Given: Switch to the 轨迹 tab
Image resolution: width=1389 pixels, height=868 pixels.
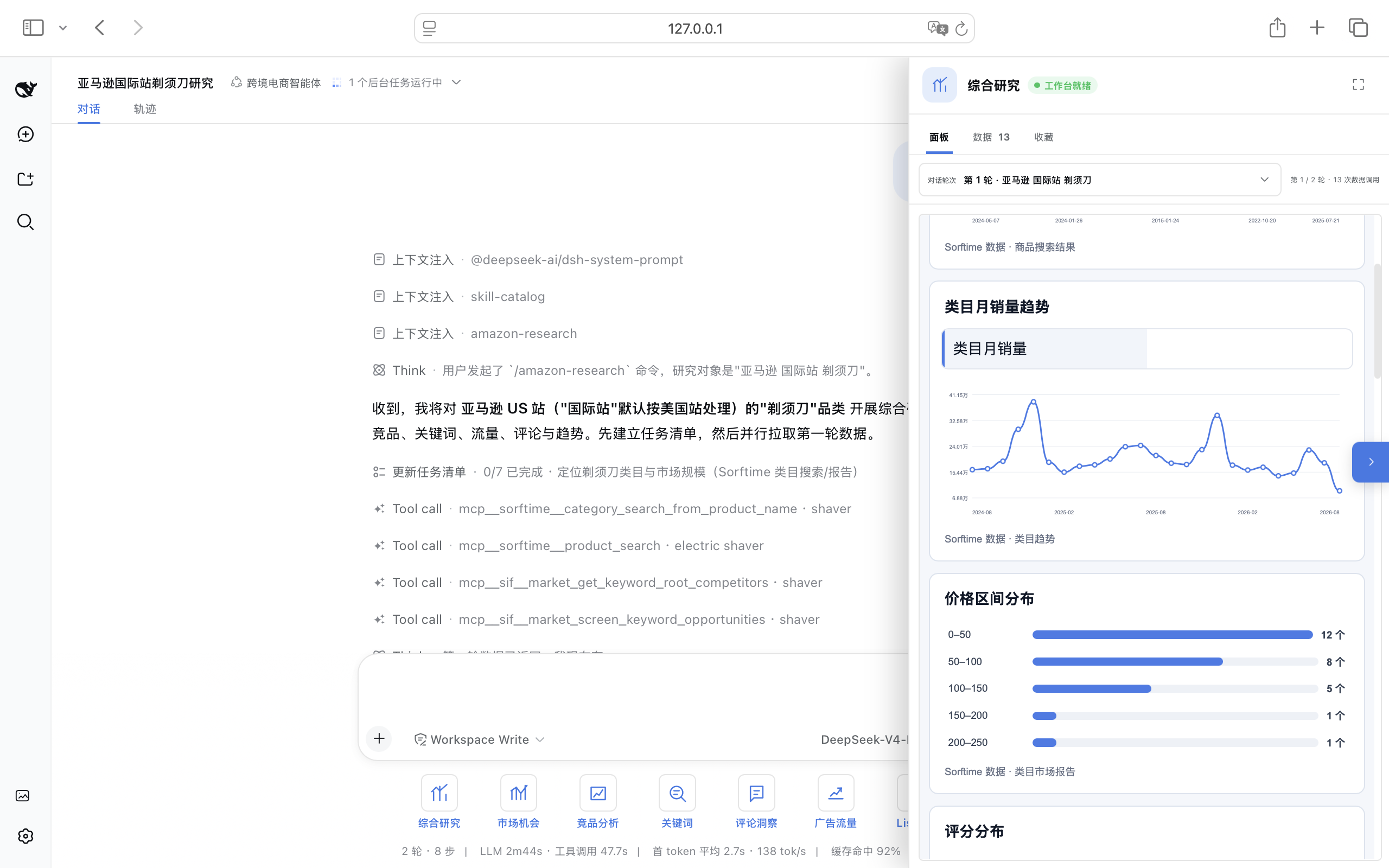Looking at the screenshot, I should pyautogui.click(x=145, y=109).
